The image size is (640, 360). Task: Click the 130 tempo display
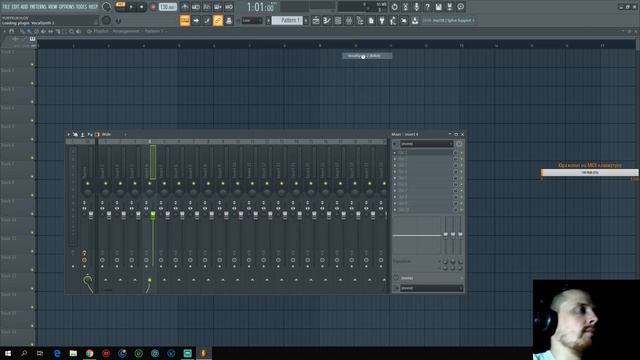click(x=167, y=7)
